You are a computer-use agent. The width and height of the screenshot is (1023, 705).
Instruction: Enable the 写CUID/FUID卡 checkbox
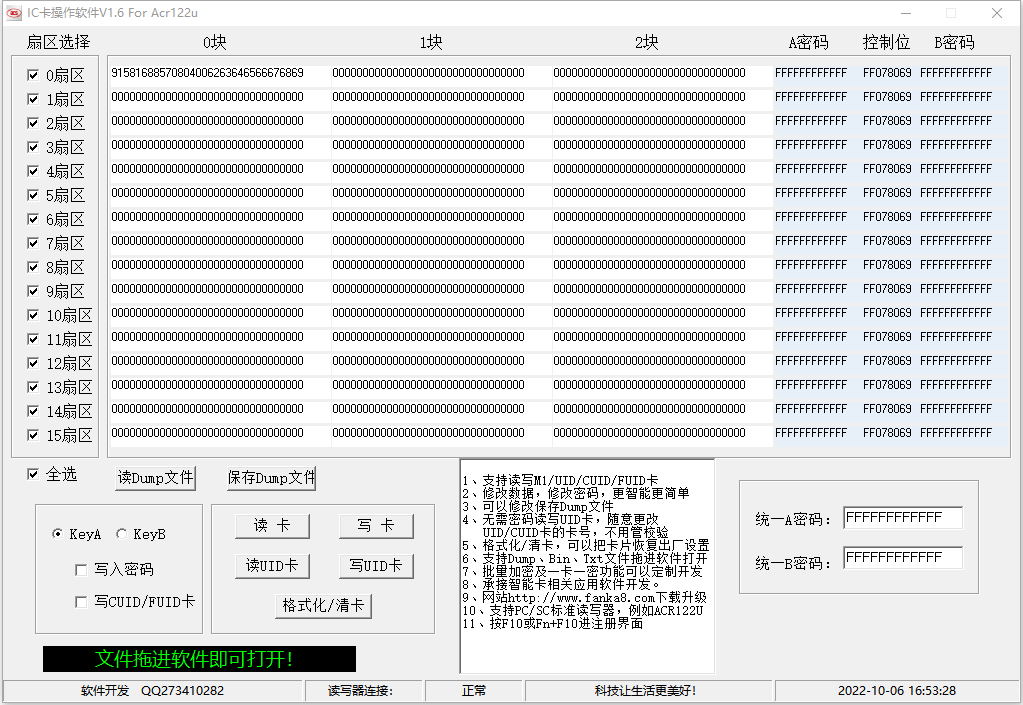81,602
